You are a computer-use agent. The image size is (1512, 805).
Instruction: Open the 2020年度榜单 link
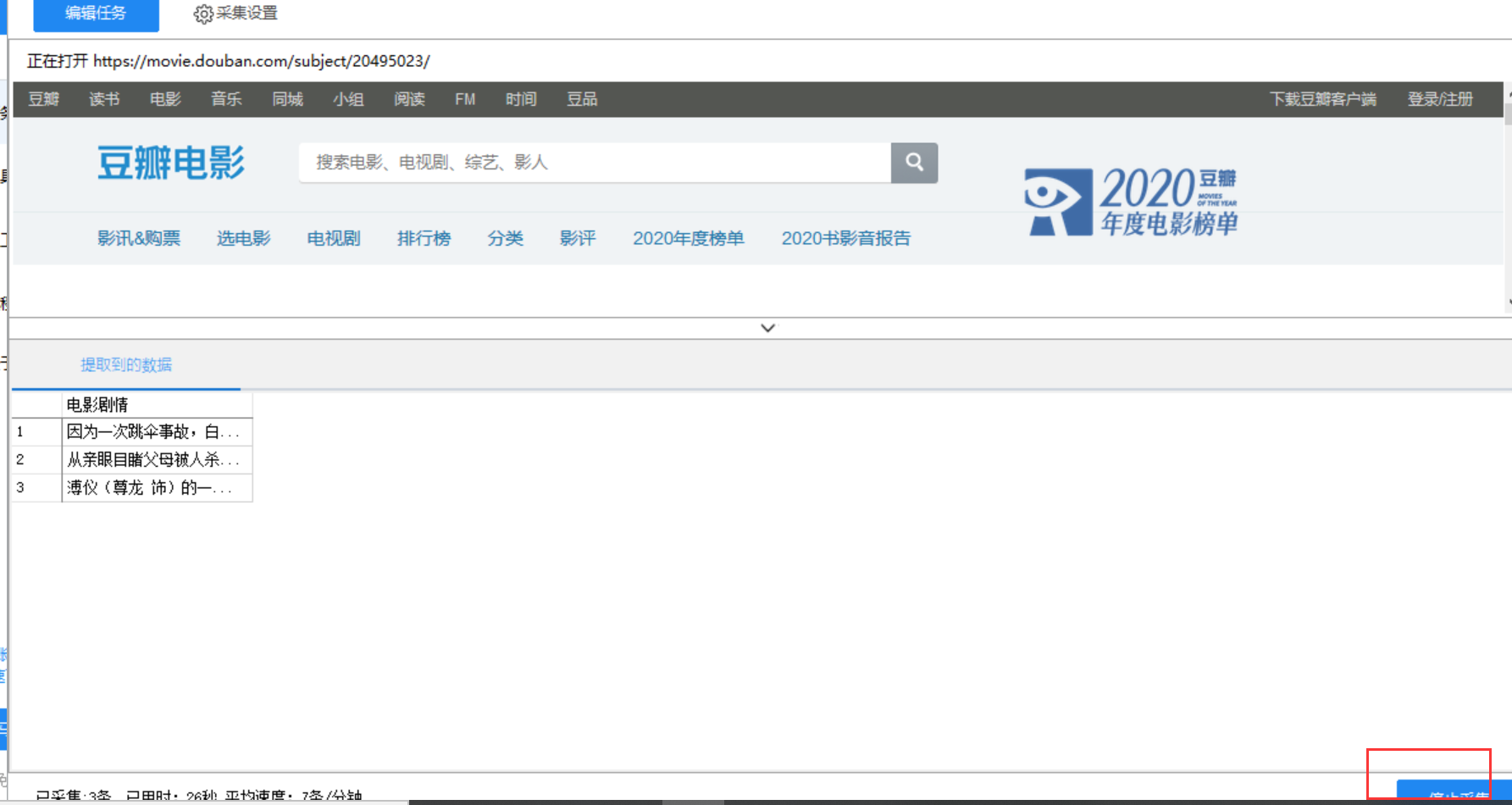click(x=689, y=238)
